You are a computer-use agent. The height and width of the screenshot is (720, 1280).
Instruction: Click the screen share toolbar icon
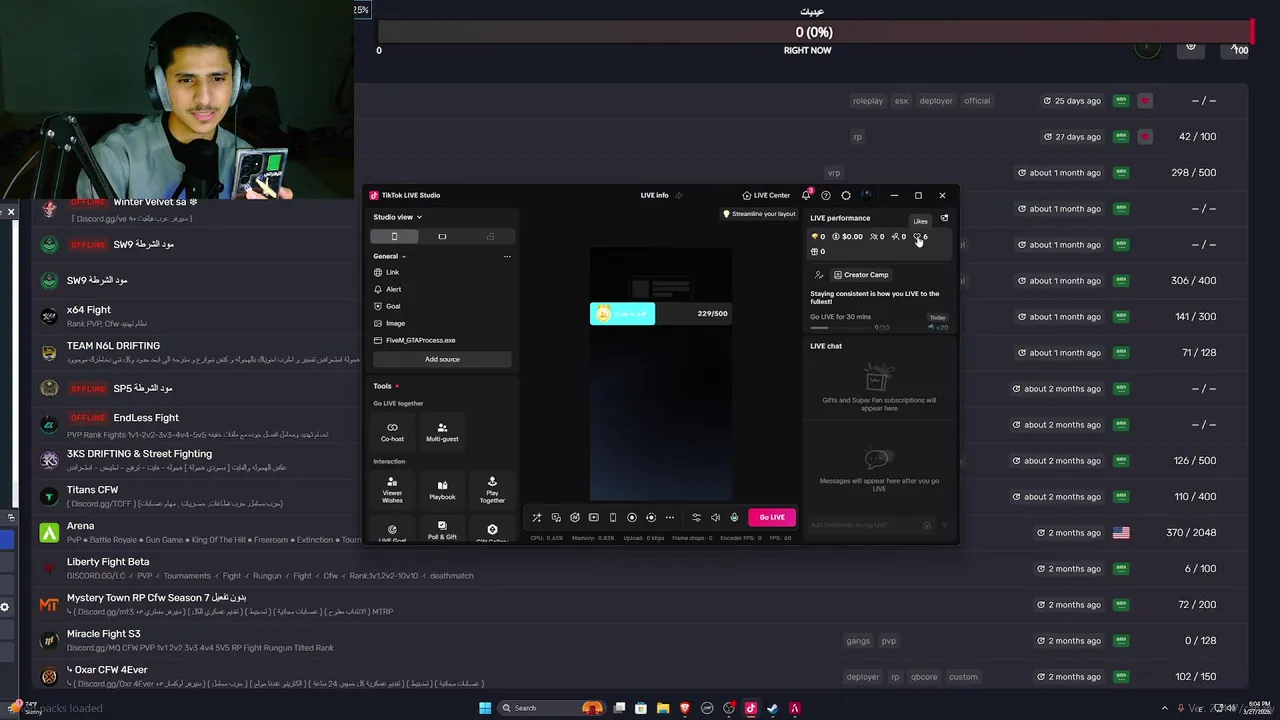click(x=556, y=517)
